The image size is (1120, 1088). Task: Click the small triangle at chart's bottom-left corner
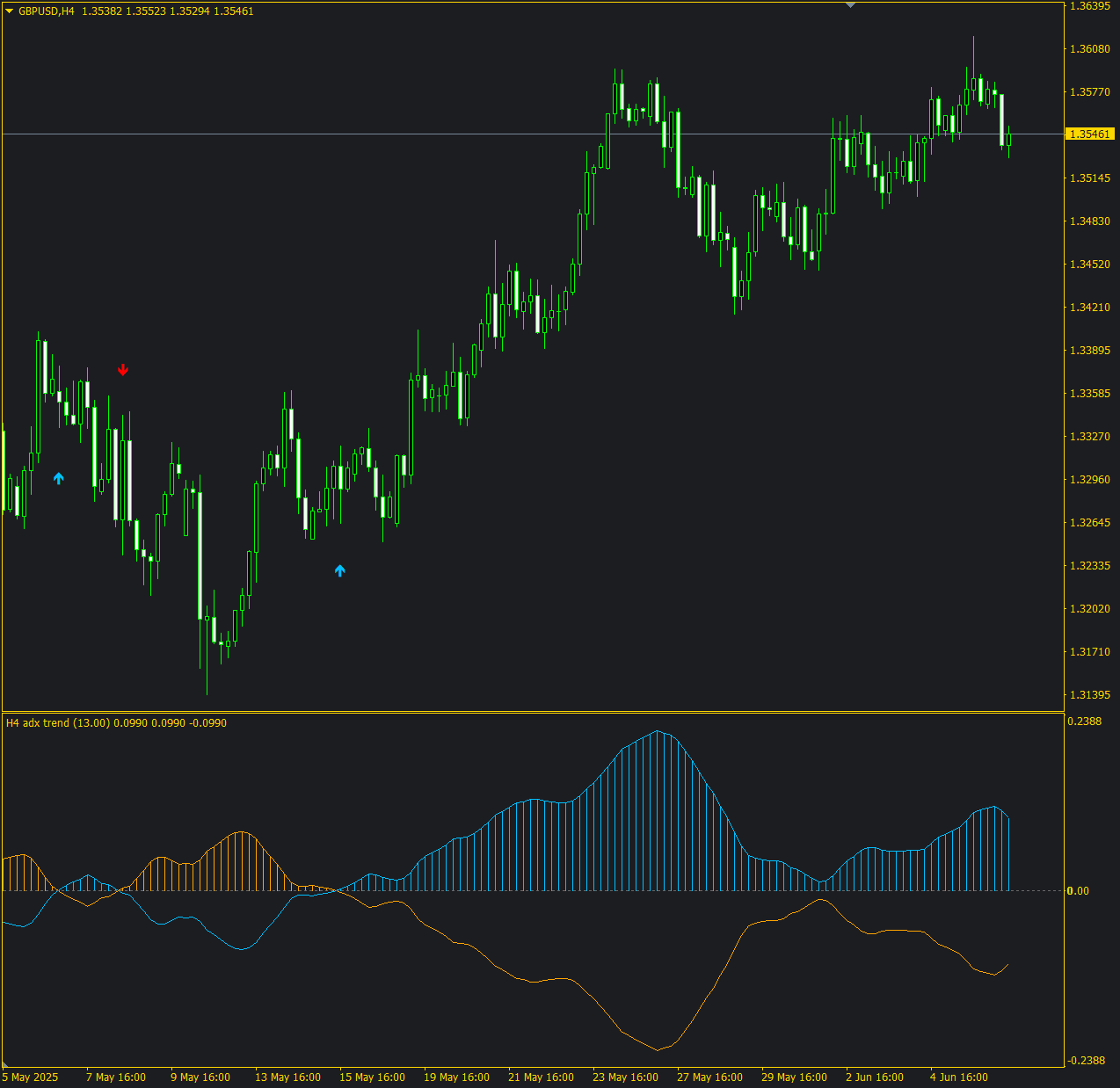[x=5, y=1063]
